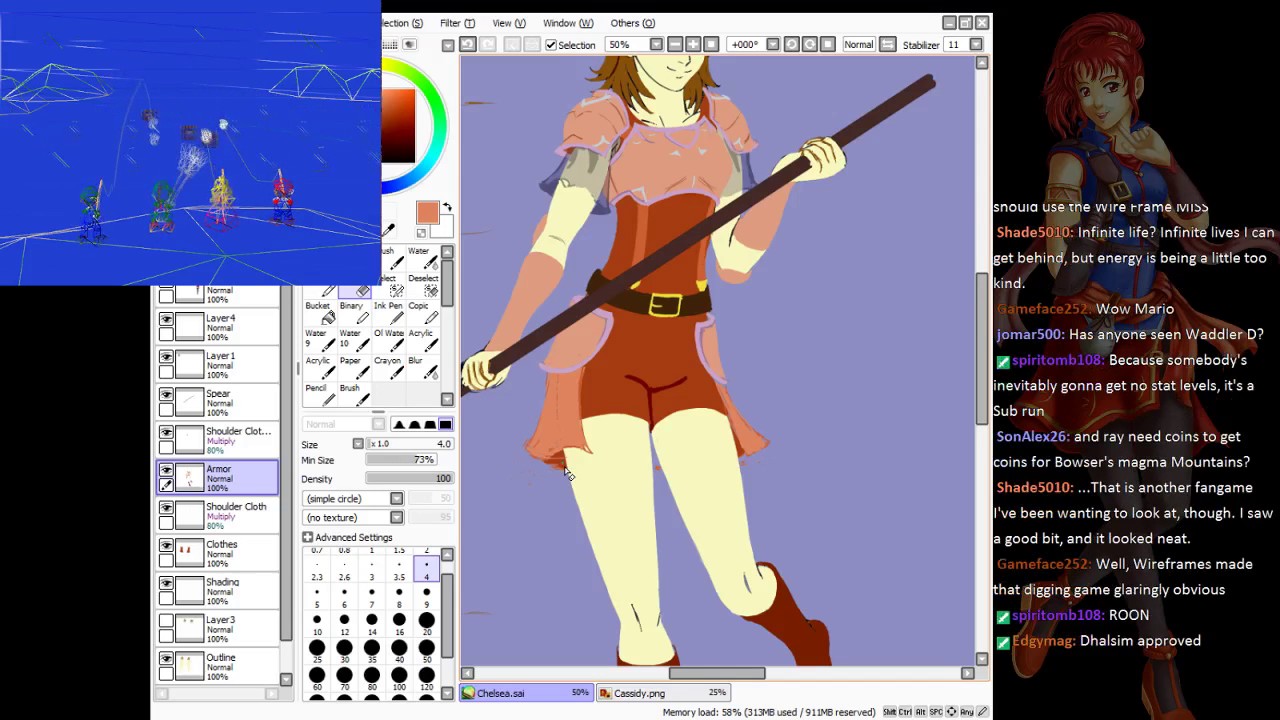Screen dimensions: 1280x720
Task: Hide the Shading layer
Action: point(166,583)
